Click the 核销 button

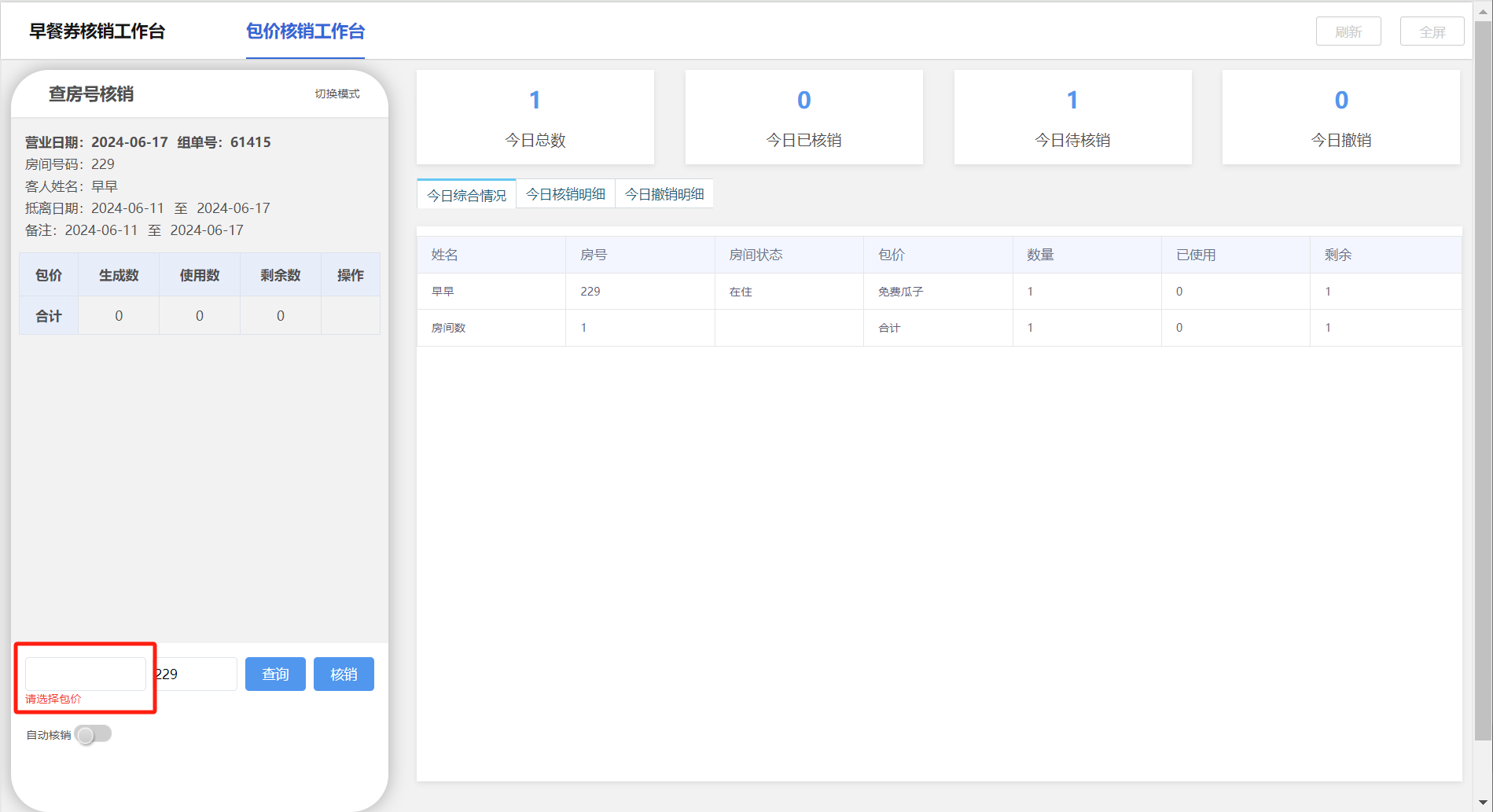(344, 674)
